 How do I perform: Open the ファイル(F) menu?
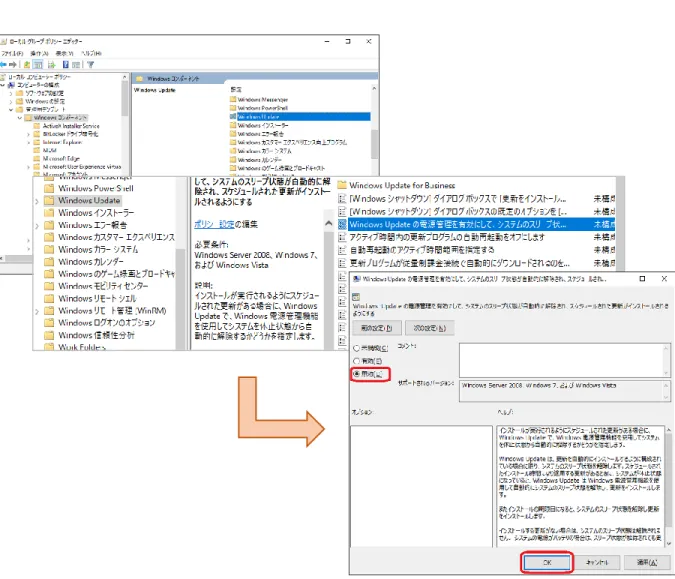(x=12, y=53)
